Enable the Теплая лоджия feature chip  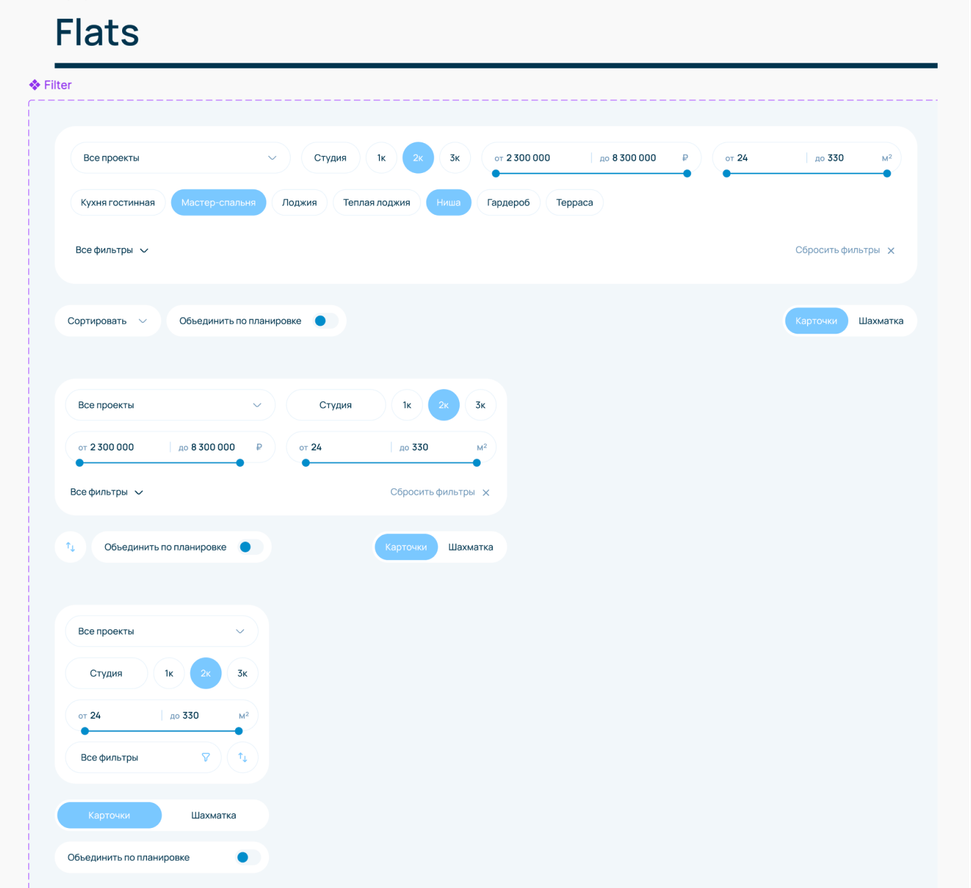coord(377,202)
